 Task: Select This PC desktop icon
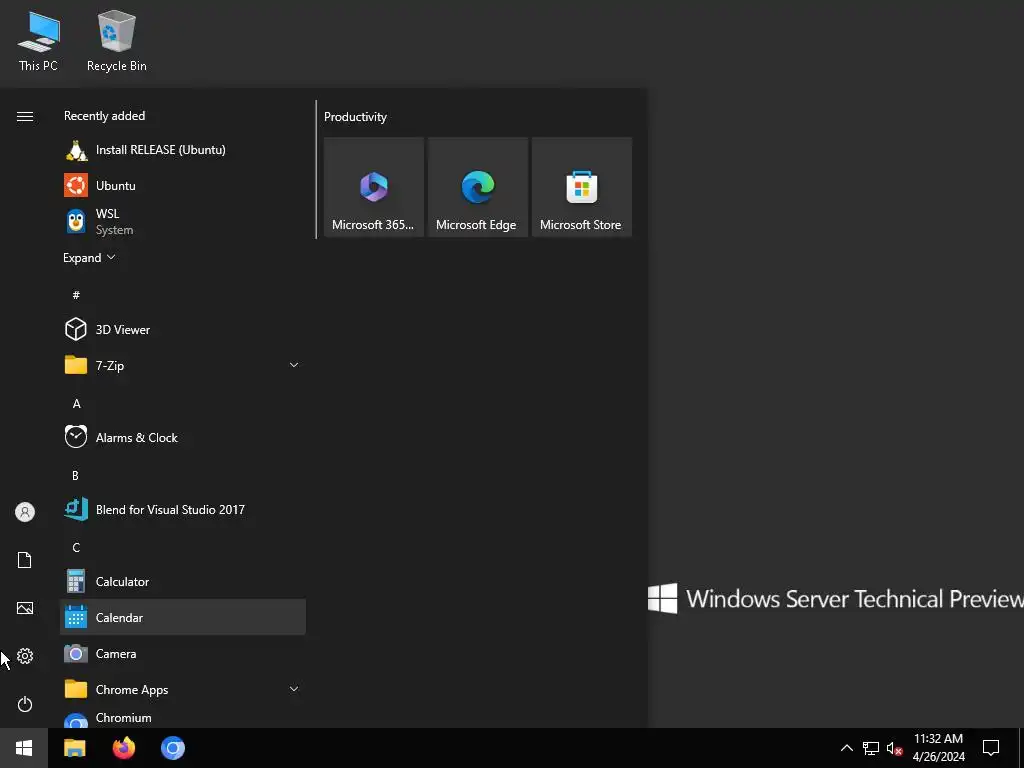point(38,41)
